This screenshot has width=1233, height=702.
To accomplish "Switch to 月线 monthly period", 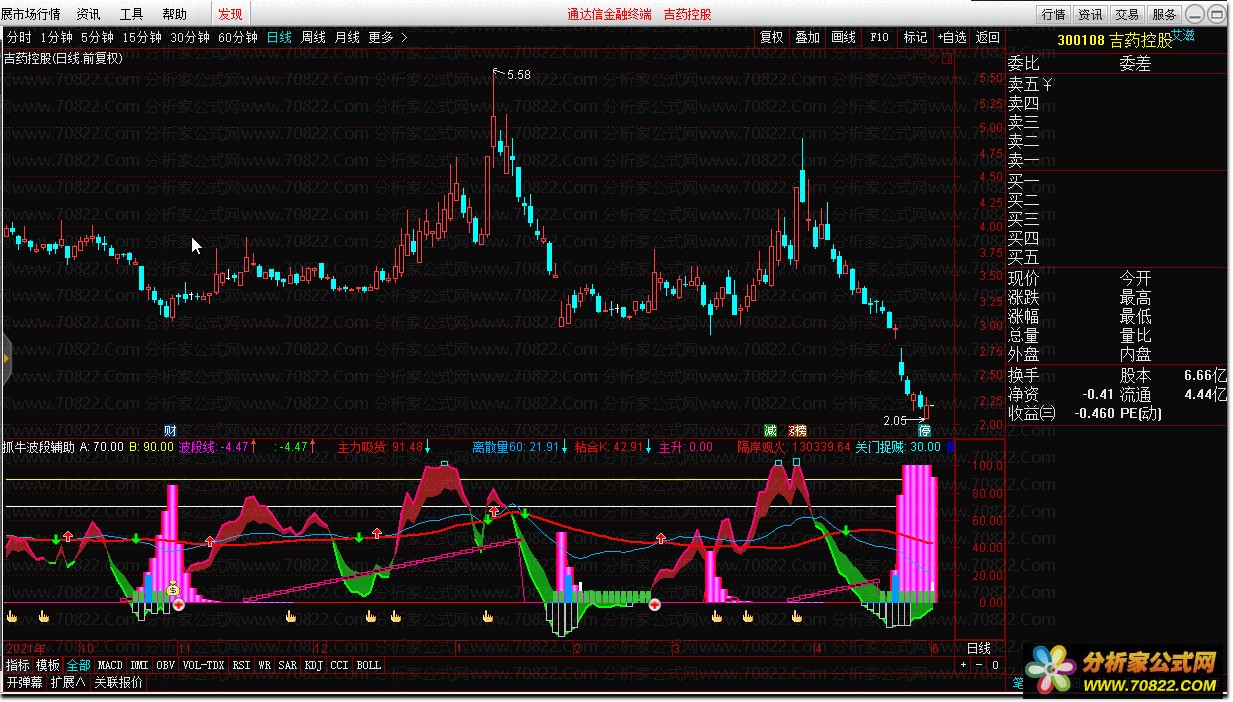I will 347,37.
